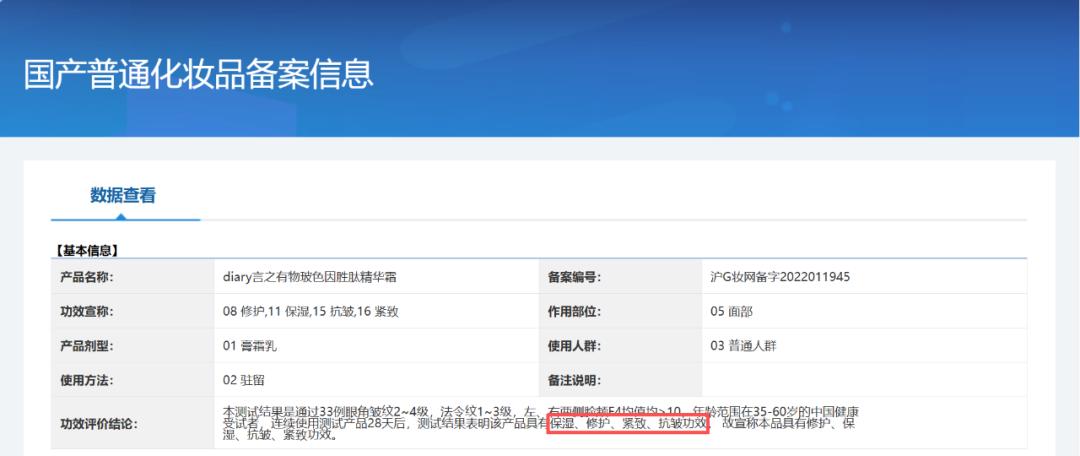Image resolution: width=1080 pixels, height=456 pixels.
Task: Select the efficacy claims value 08 修护,11 保湿
Action: pos(311,311)
